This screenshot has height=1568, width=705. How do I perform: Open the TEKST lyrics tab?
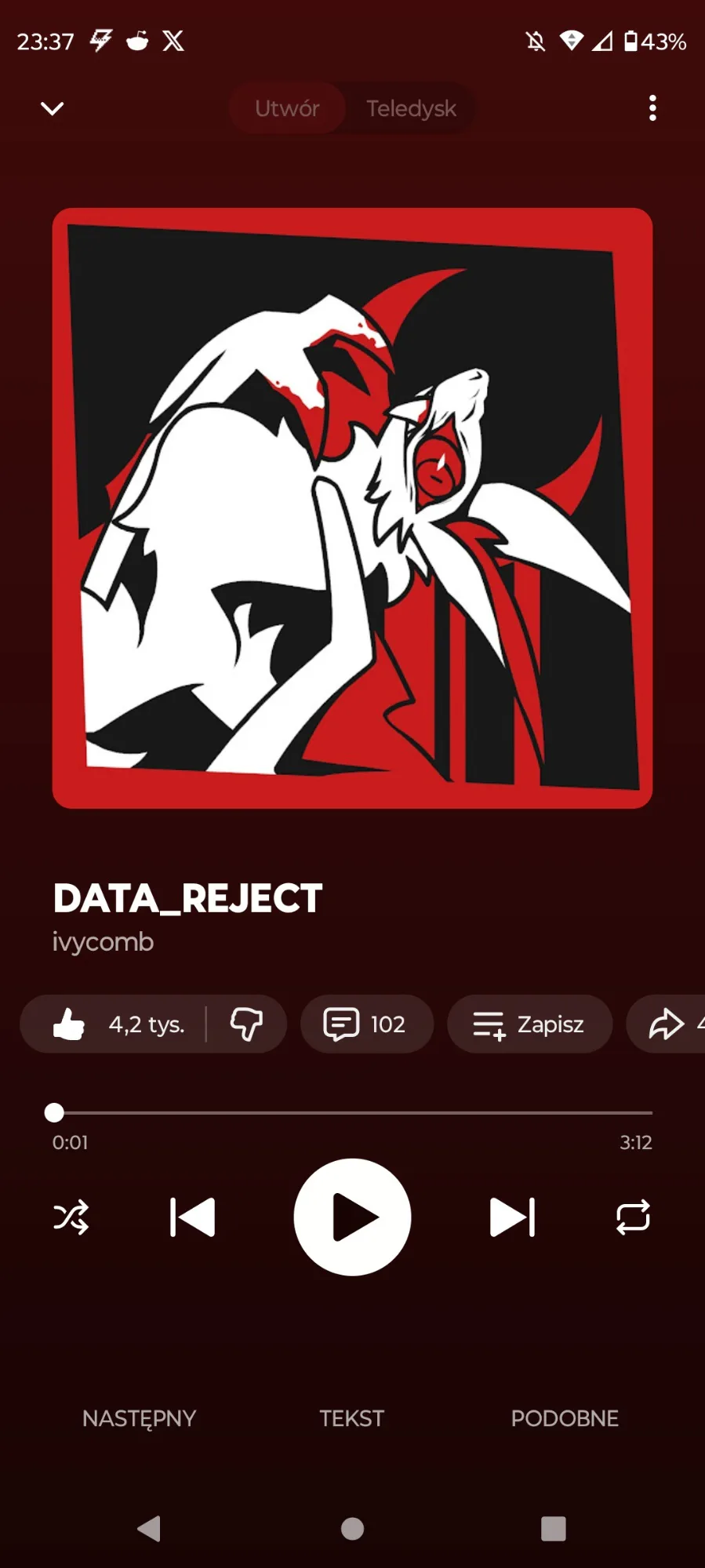(352, 1418)
